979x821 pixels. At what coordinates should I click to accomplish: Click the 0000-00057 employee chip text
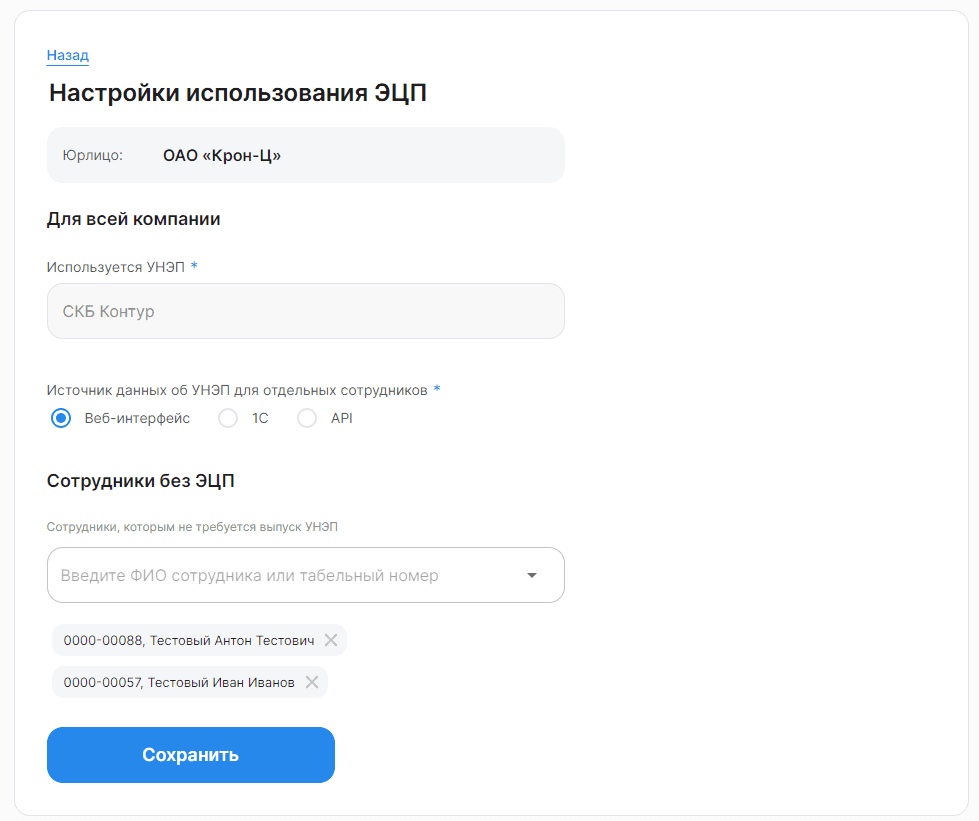(179, 682)
